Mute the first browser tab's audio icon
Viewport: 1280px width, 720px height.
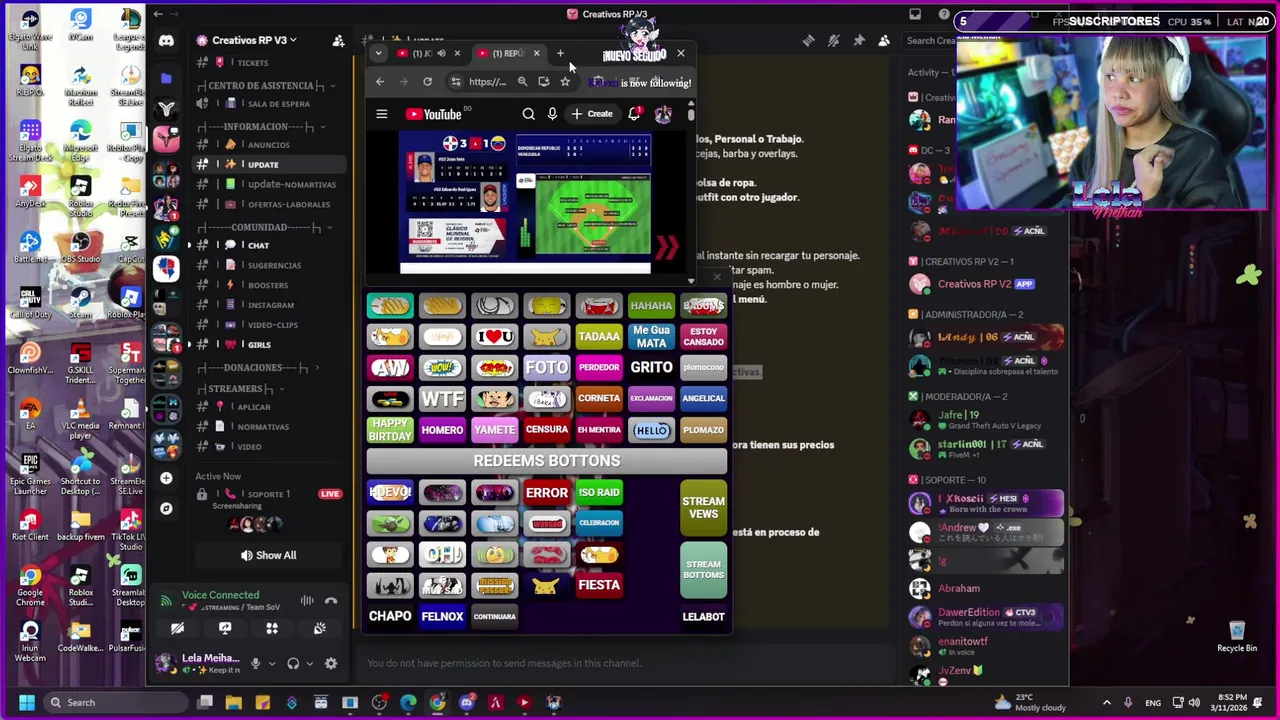pyautogui.click(x=441, y=54)
